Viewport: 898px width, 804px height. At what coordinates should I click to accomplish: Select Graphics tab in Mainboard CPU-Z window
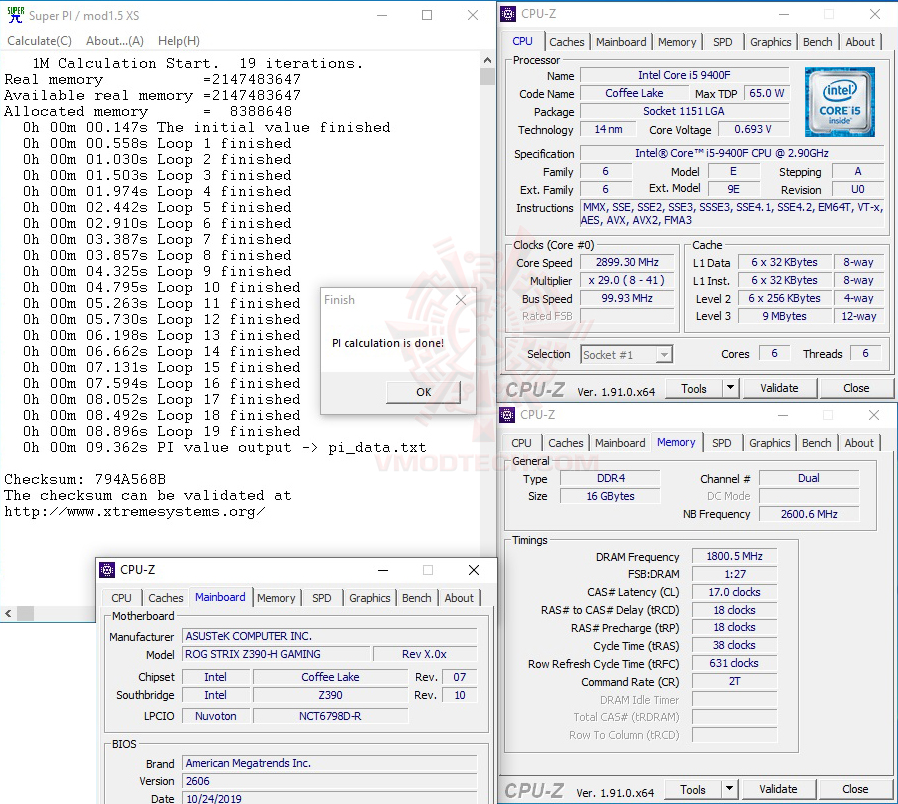369,598
